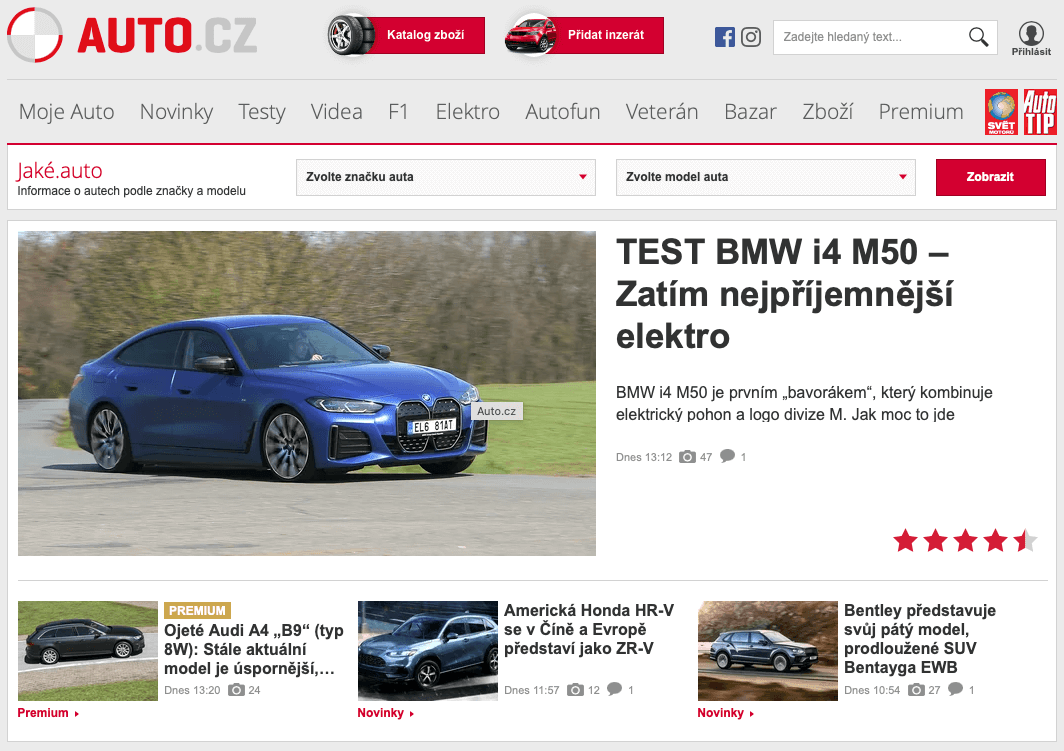Open the Facebook page icon

(x=725, y=37)
